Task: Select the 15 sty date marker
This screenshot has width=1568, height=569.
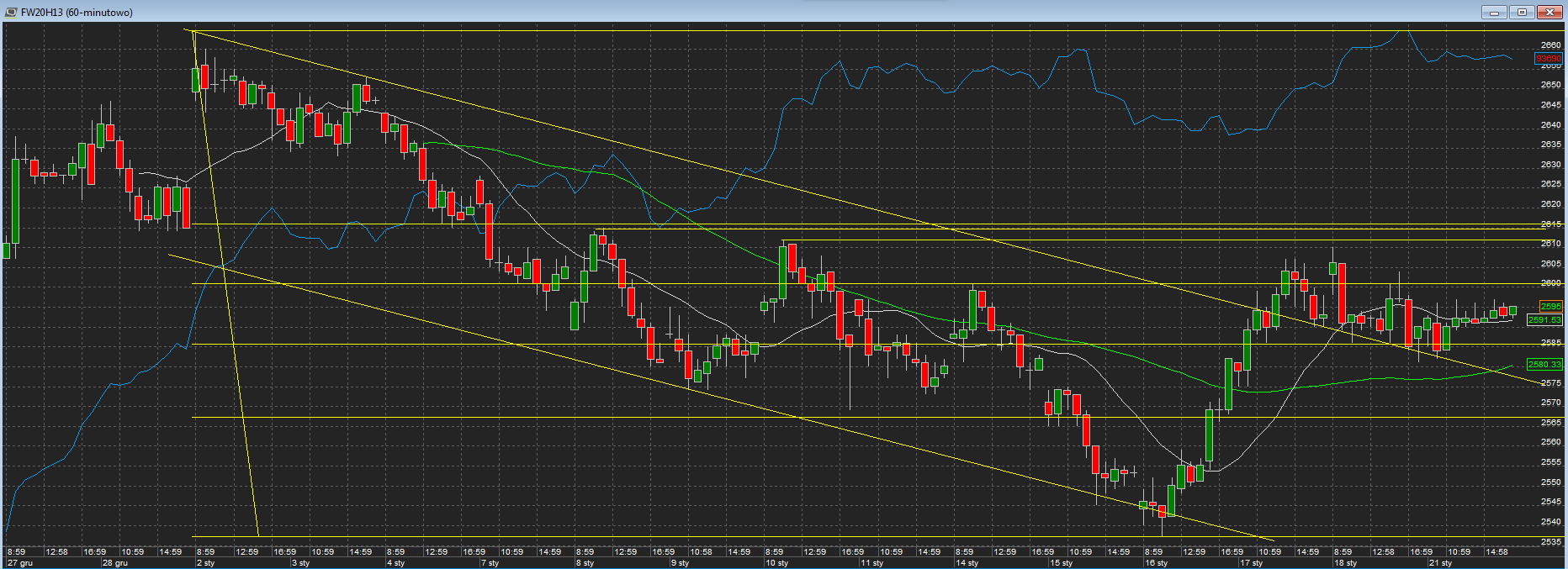Action: tap(1061, 563)
